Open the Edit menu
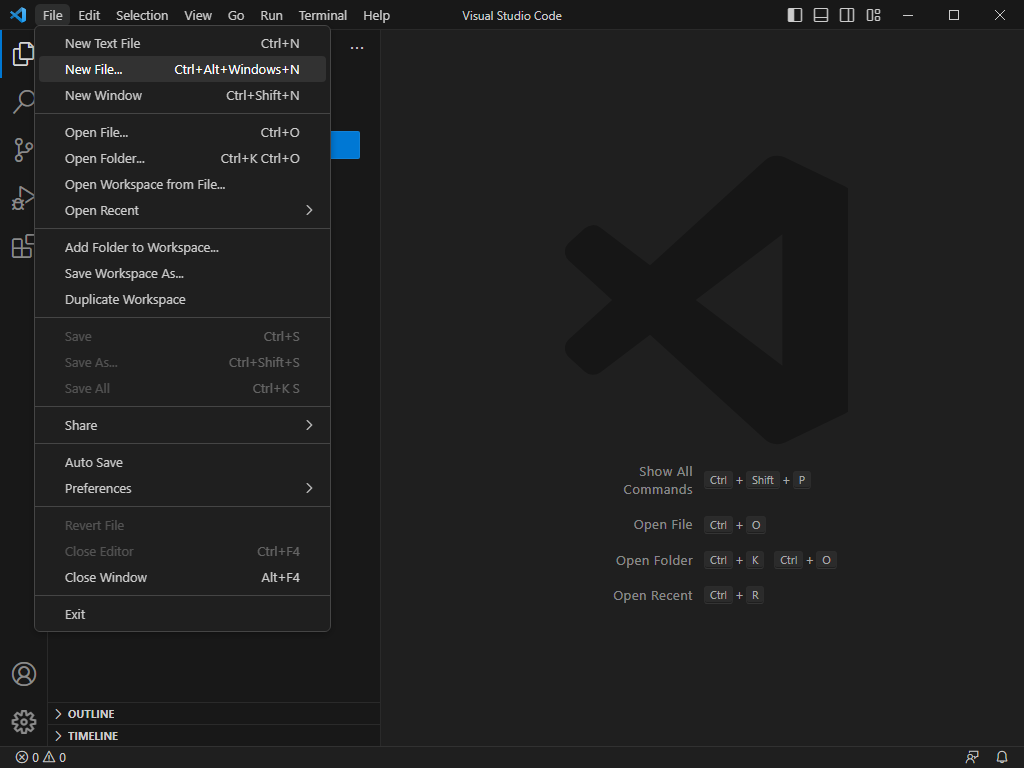This screenshot has height=768, width=1024. pos(89,15)
